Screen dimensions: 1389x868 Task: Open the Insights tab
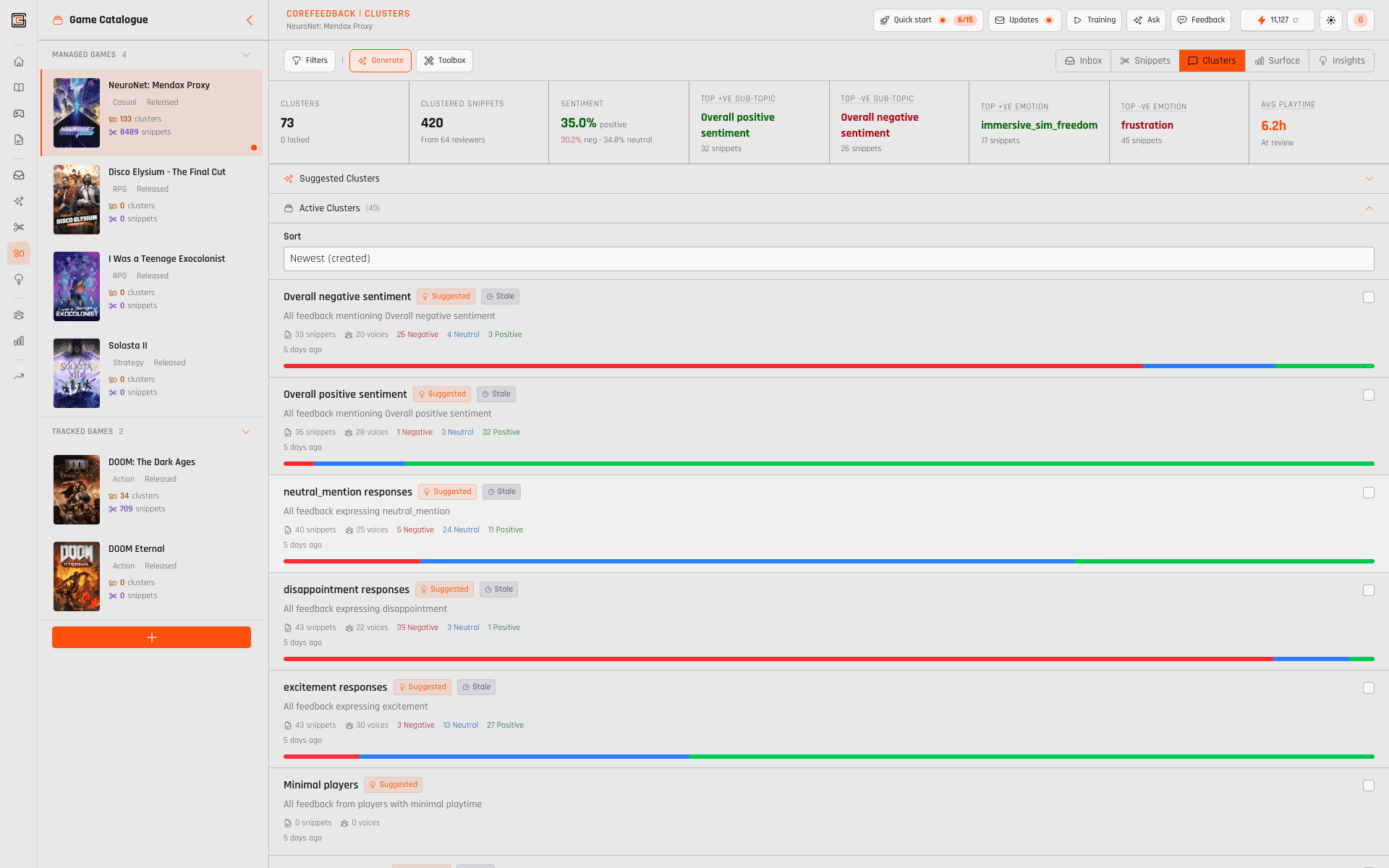[1342, 61]
